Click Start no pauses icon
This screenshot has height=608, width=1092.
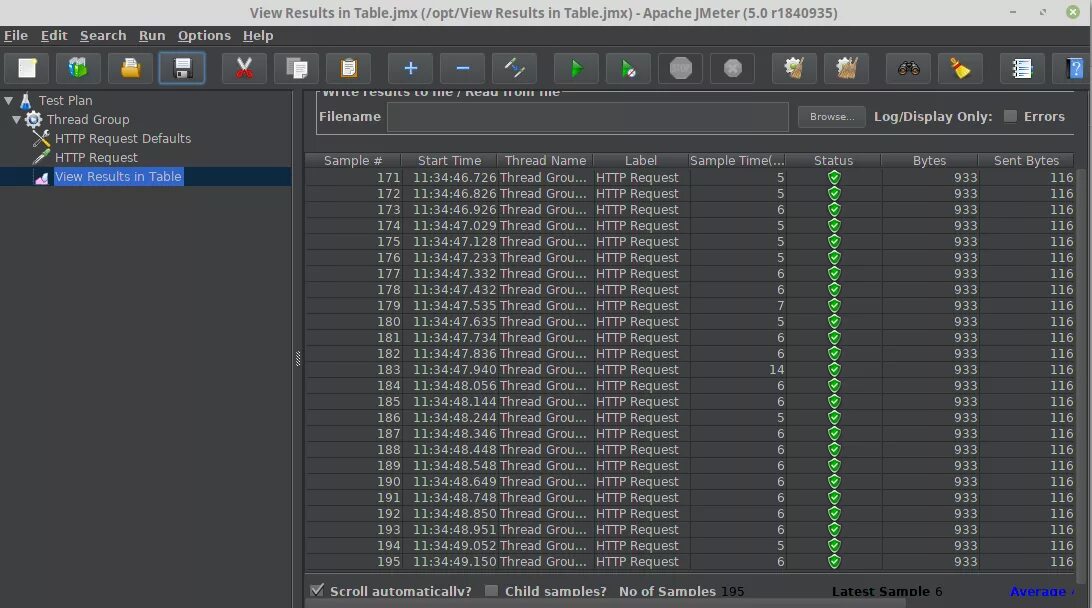pos(628,68)
